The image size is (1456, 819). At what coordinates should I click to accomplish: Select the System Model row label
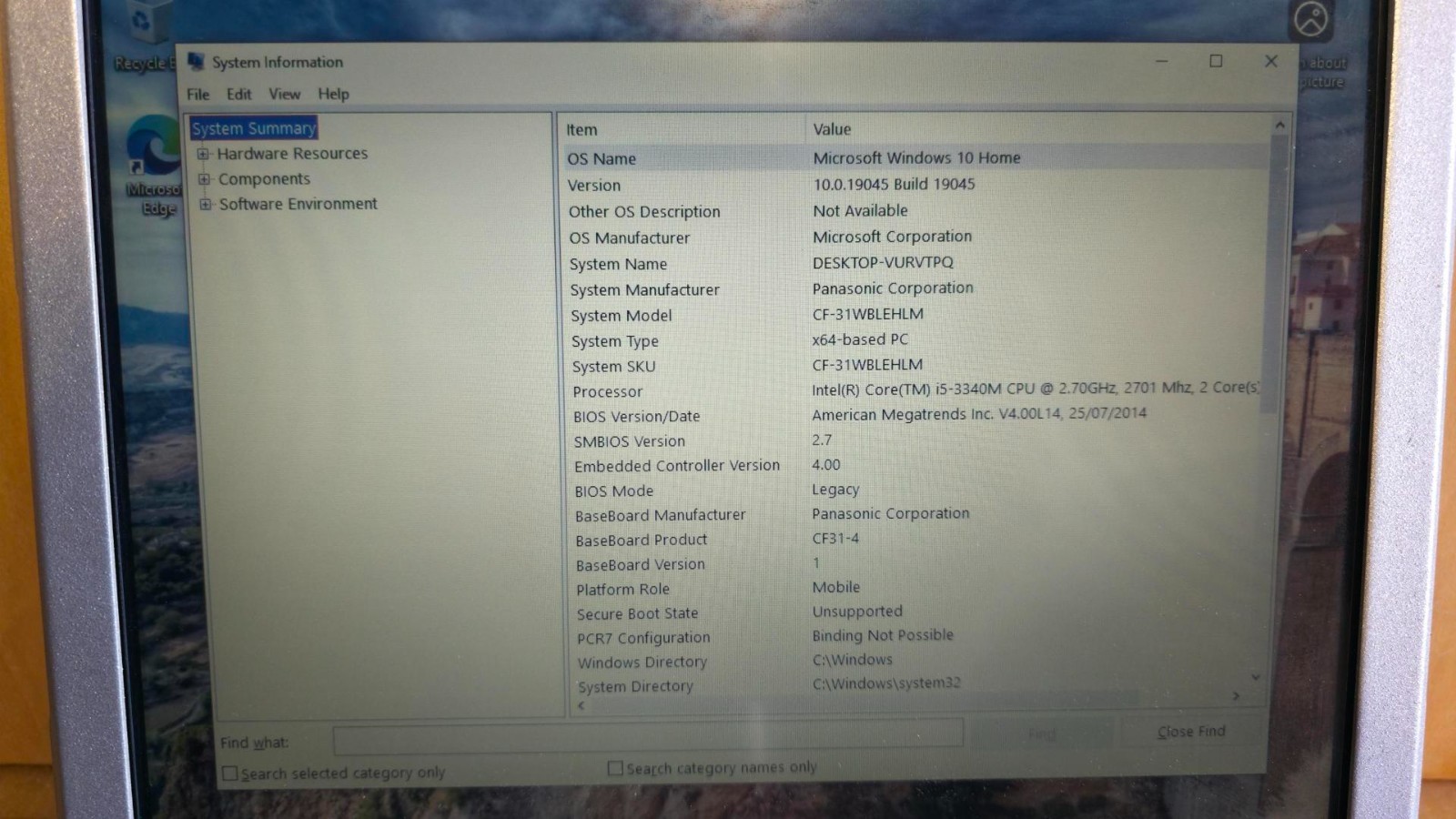point(621,316)
